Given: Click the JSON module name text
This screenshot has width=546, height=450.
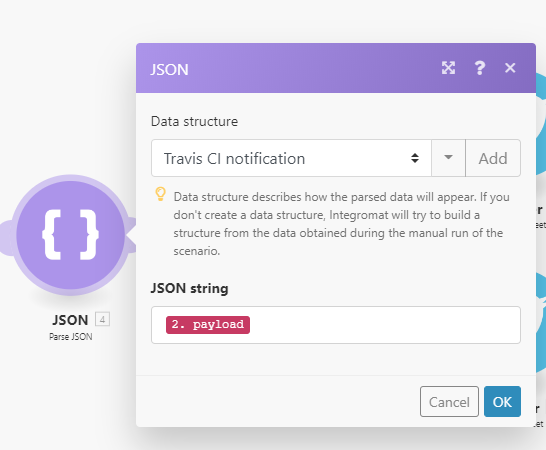Looking at the screenshot, I should coord(70,320).
